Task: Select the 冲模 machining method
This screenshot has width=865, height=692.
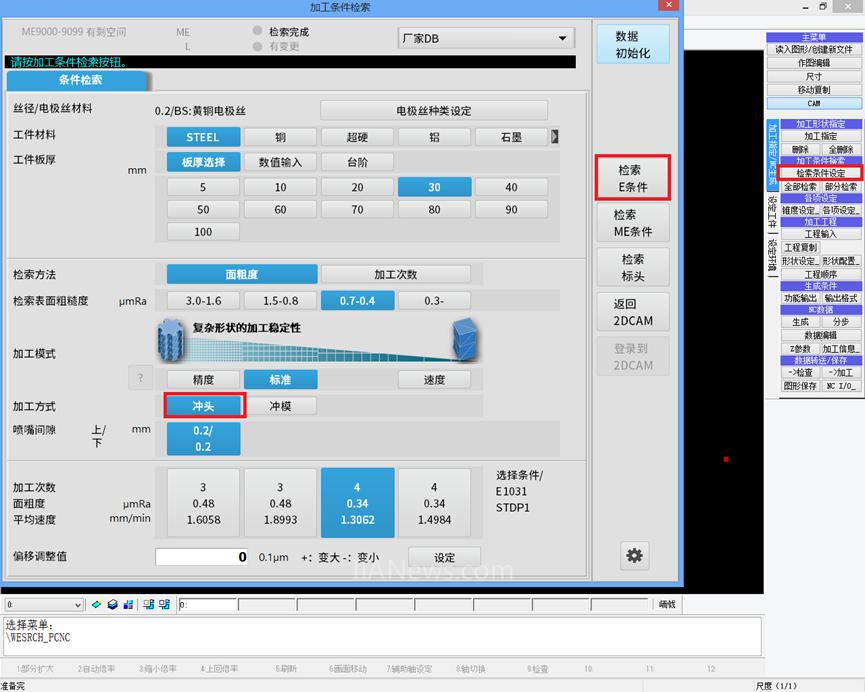Action: [280, 406]
